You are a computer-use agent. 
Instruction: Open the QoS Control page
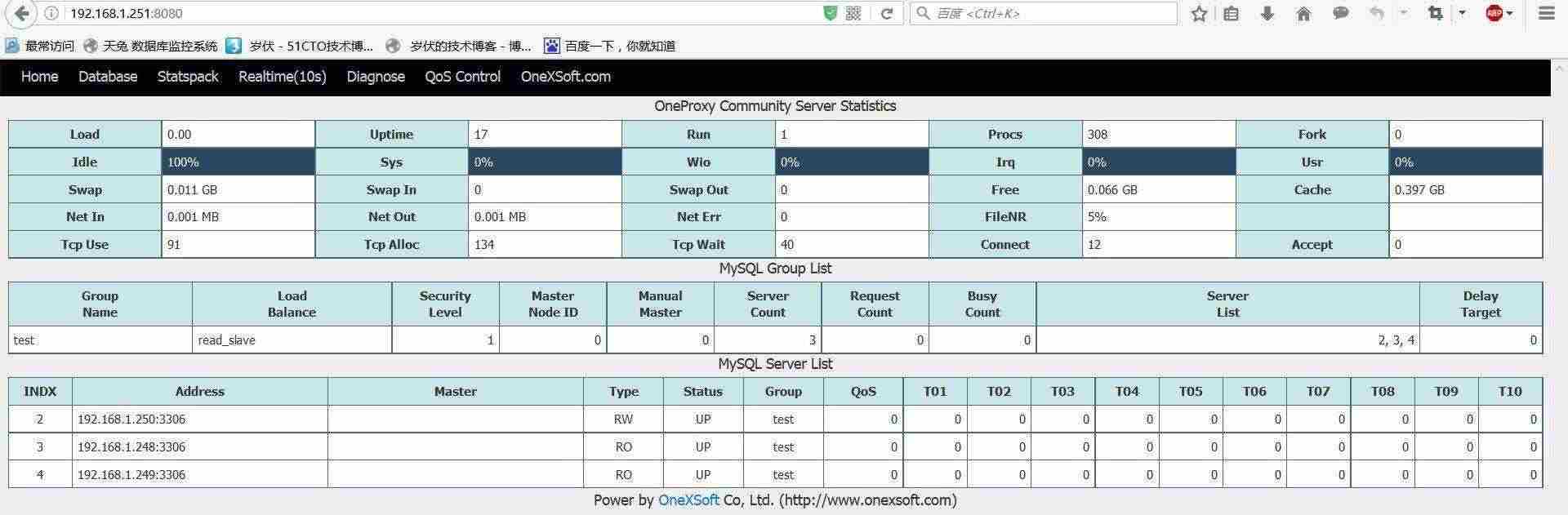(462, 77)
